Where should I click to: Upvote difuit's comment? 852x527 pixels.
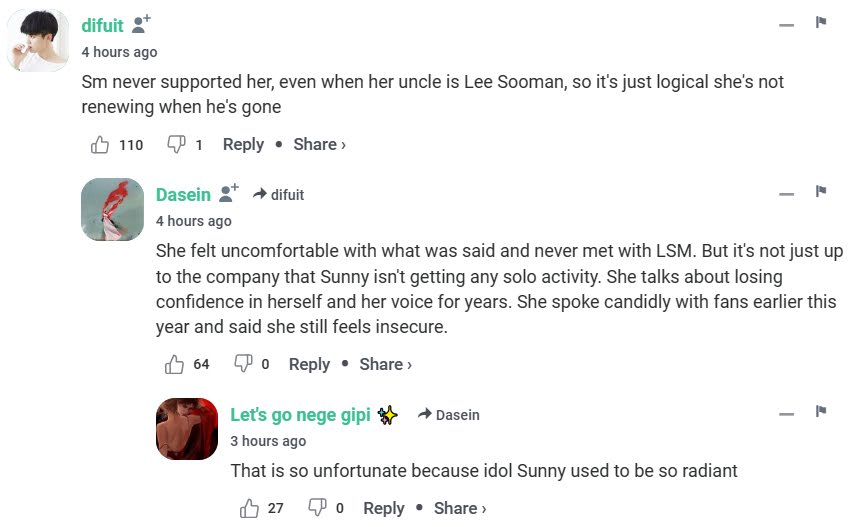(x=100, y=145)
